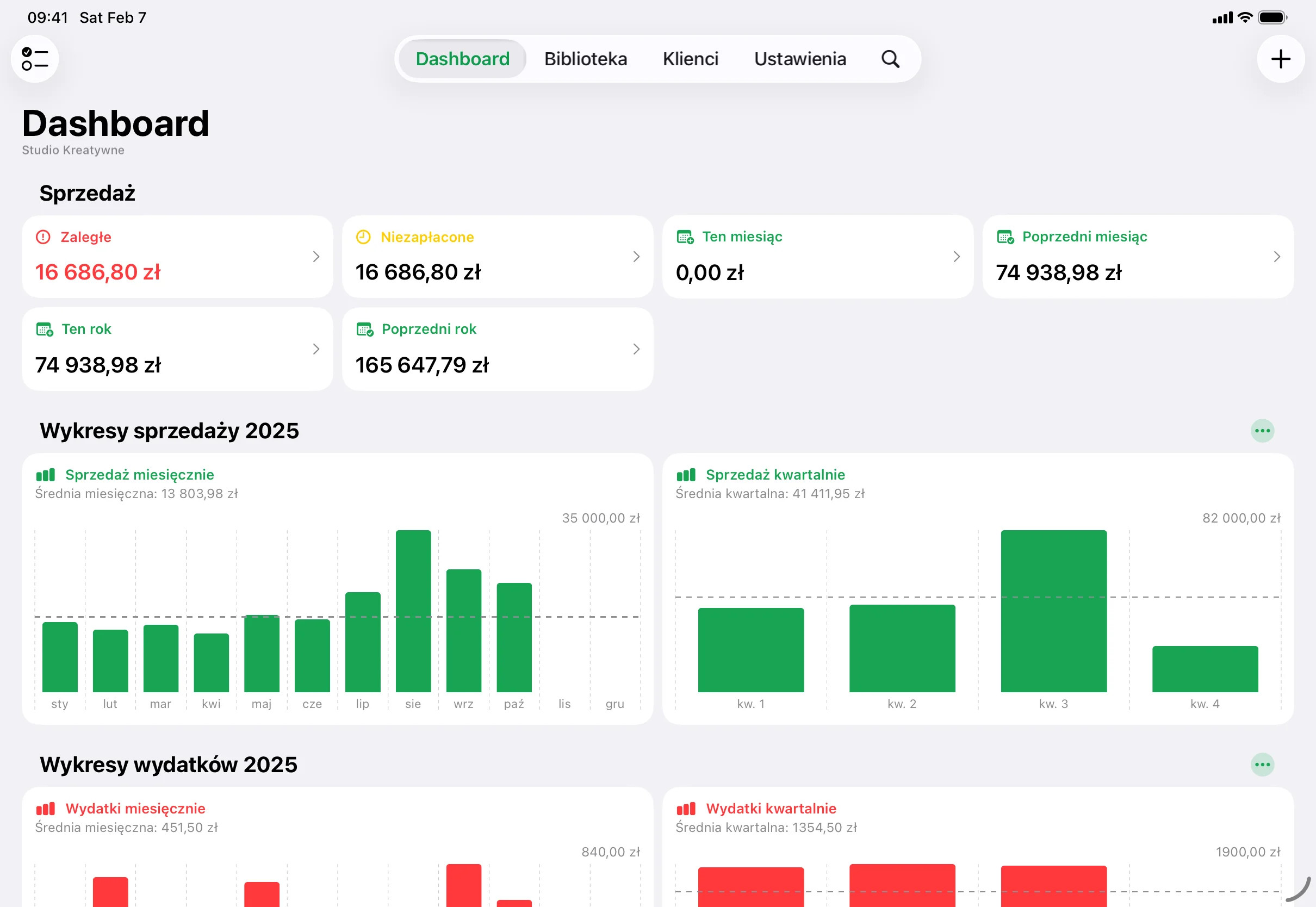The image size is (1316, 907).
Task: Switch to the Klienci tab
Action: coord(691,59)
